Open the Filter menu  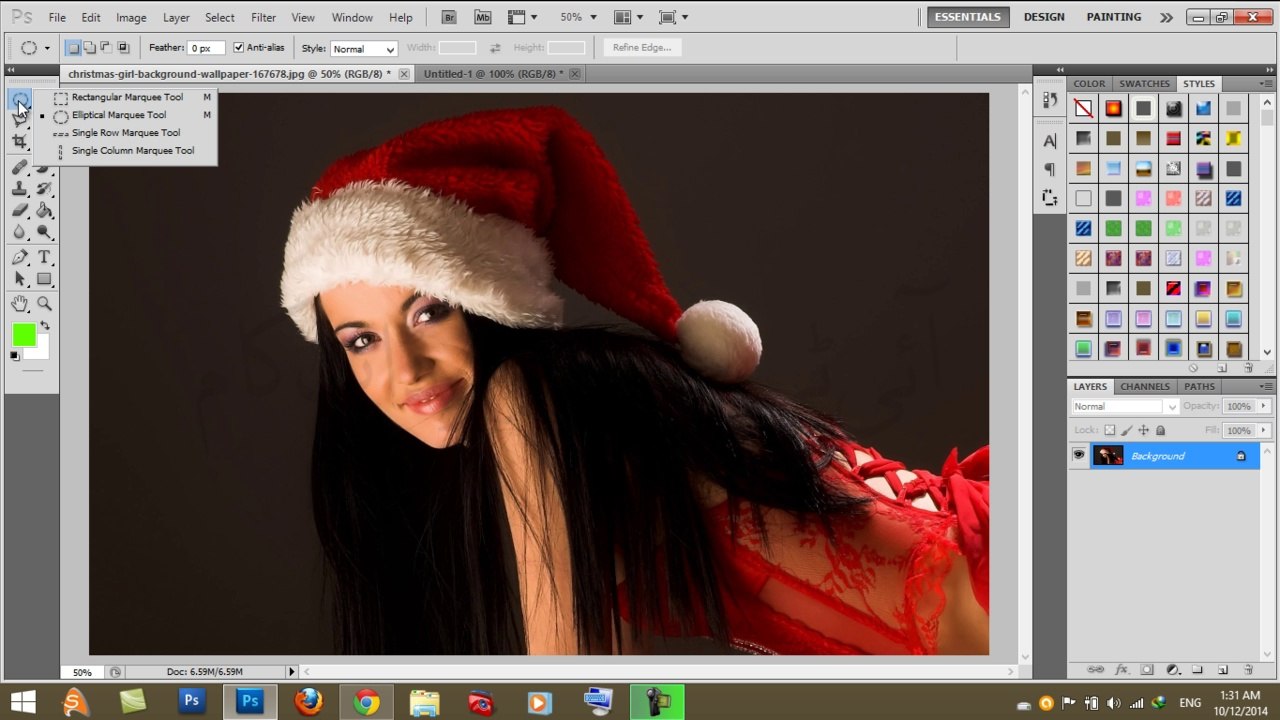(x=263, y=17)
